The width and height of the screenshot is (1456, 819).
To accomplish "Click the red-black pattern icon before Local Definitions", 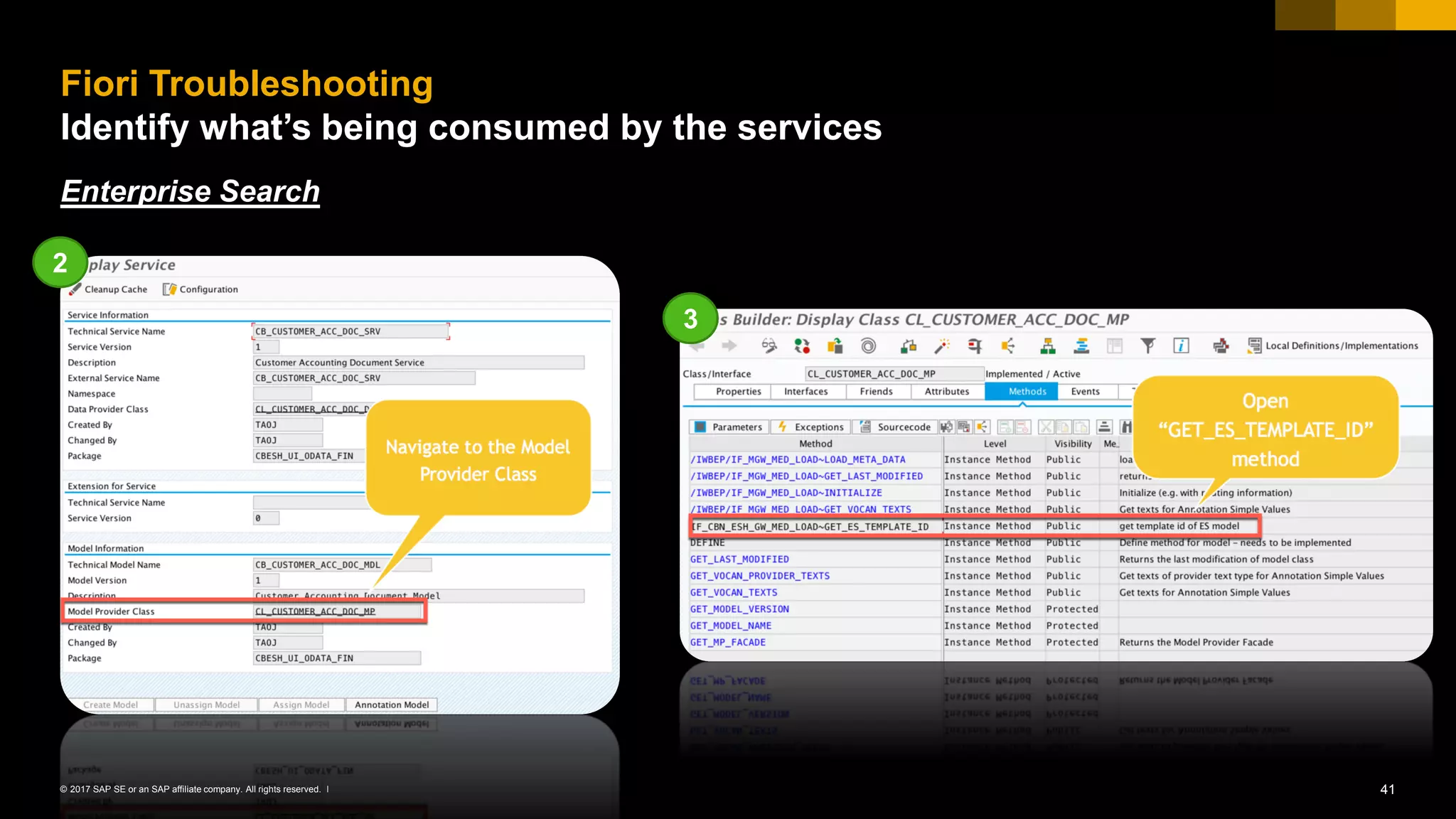I will click(x=1221, y=346).
